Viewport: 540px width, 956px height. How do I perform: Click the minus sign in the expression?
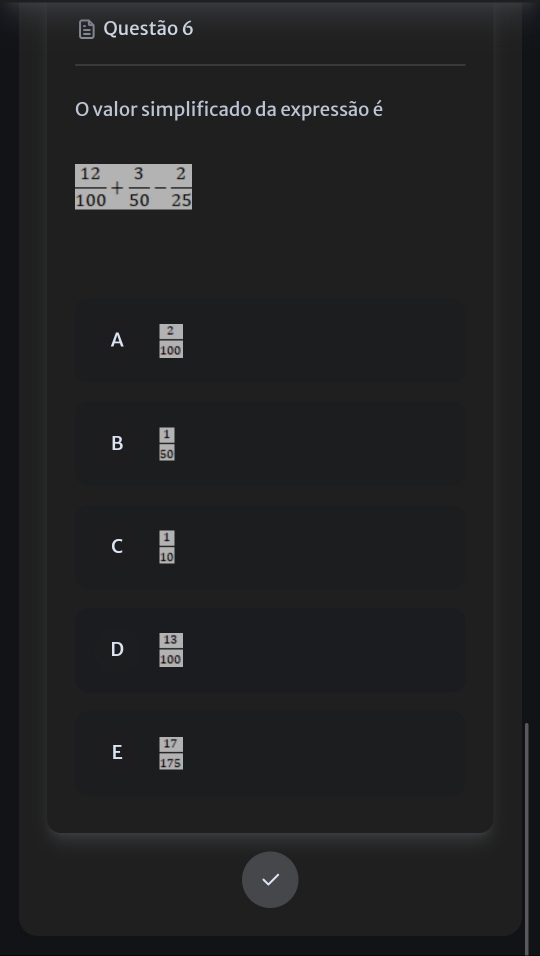pos(160,187)
